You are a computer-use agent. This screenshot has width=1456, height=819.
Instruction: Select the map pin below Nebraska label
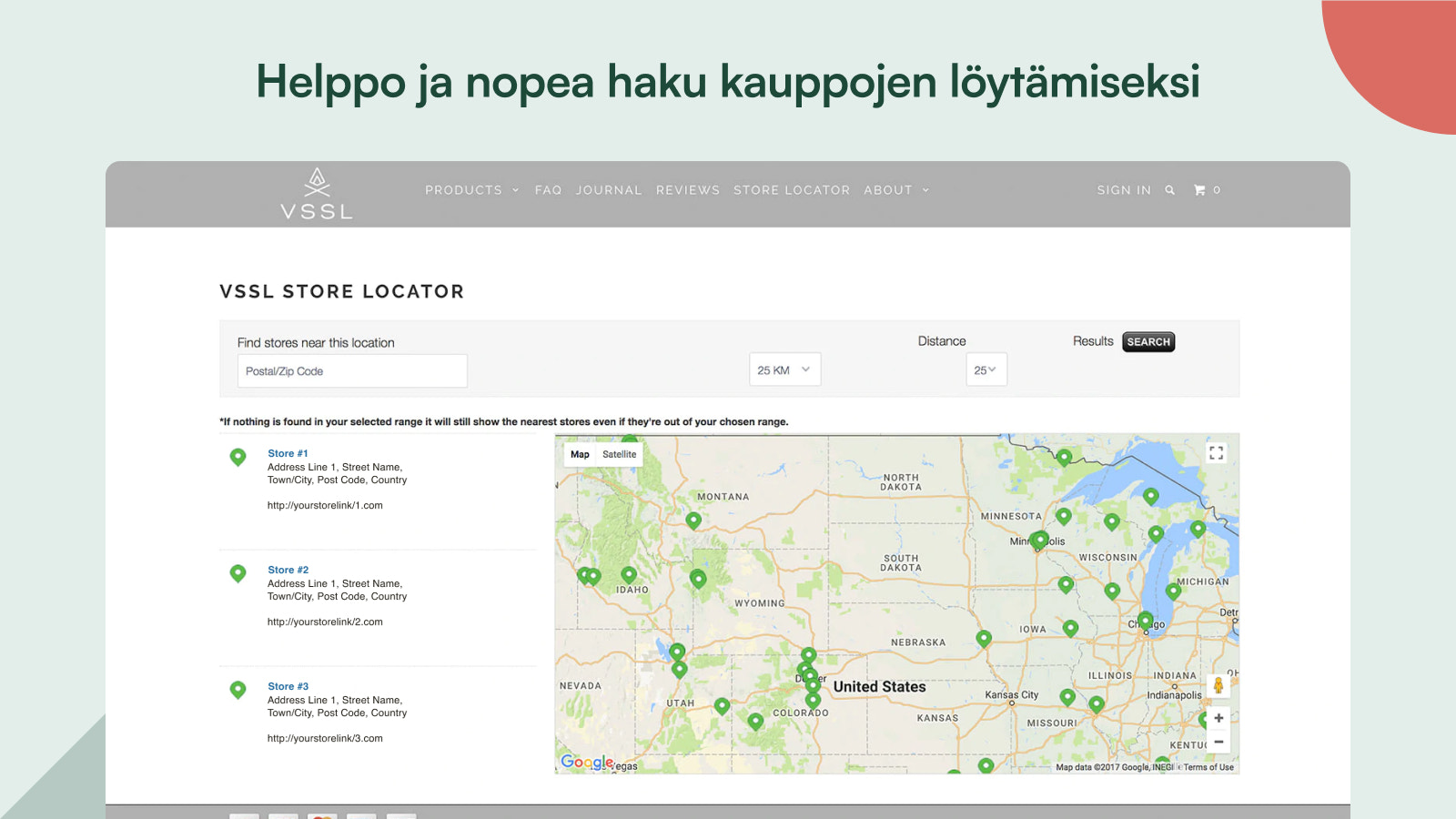pyautogui.click(x=984, y=639)
